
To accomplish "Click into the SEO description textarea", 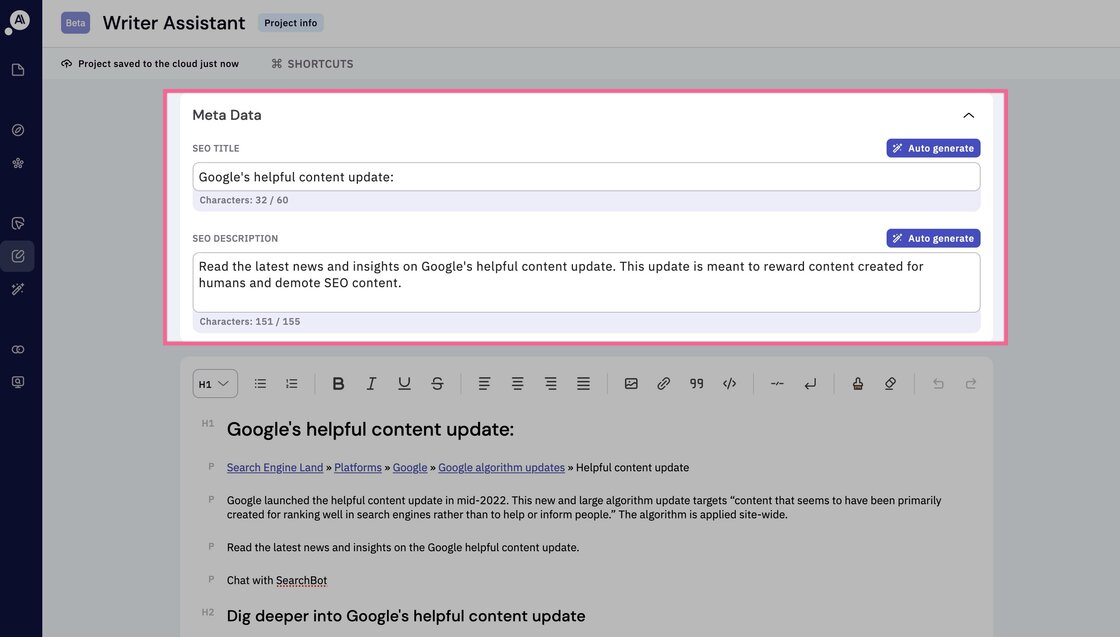I will (586, 282).
